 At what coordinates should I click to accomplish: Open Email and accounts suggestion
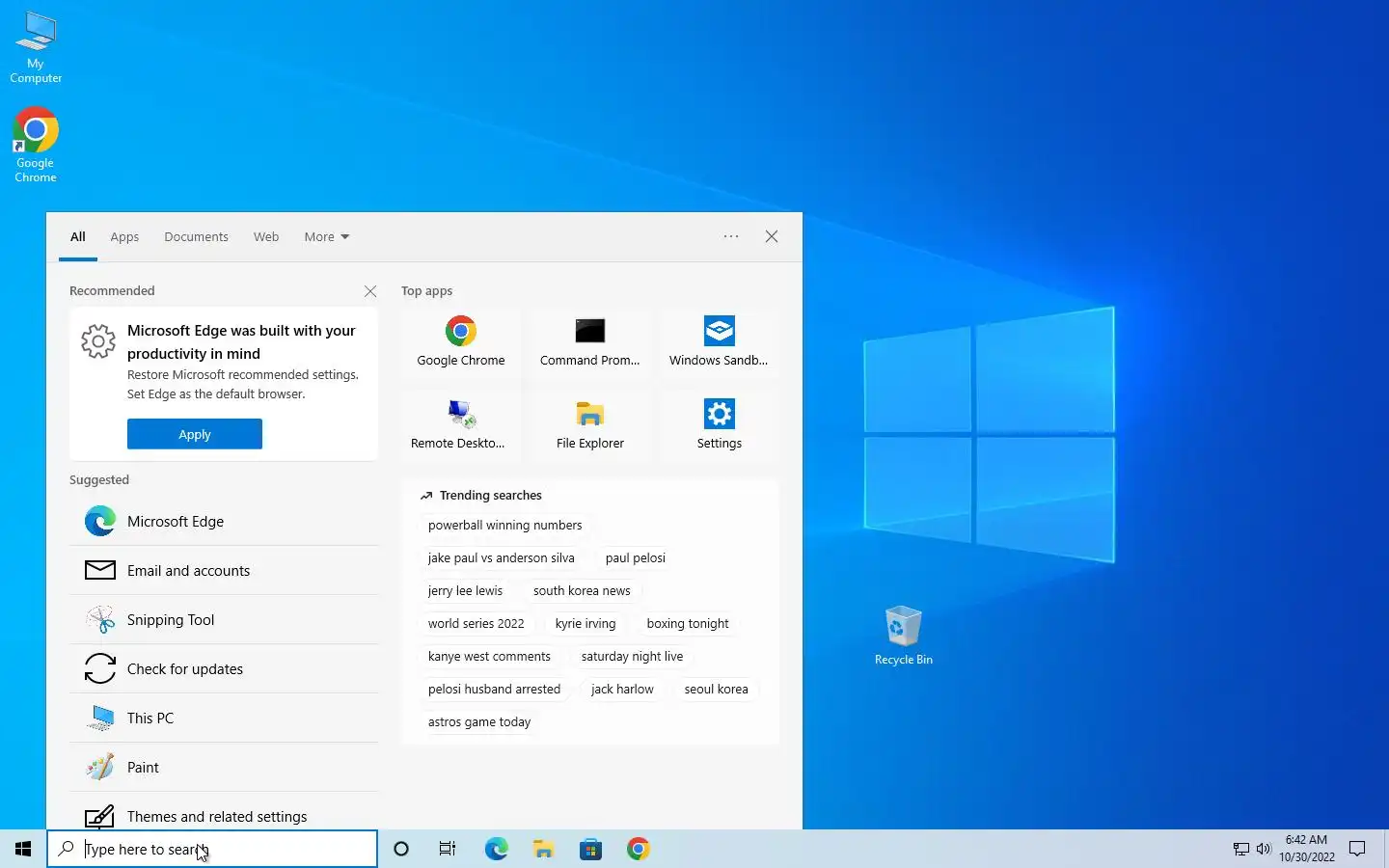224,570
